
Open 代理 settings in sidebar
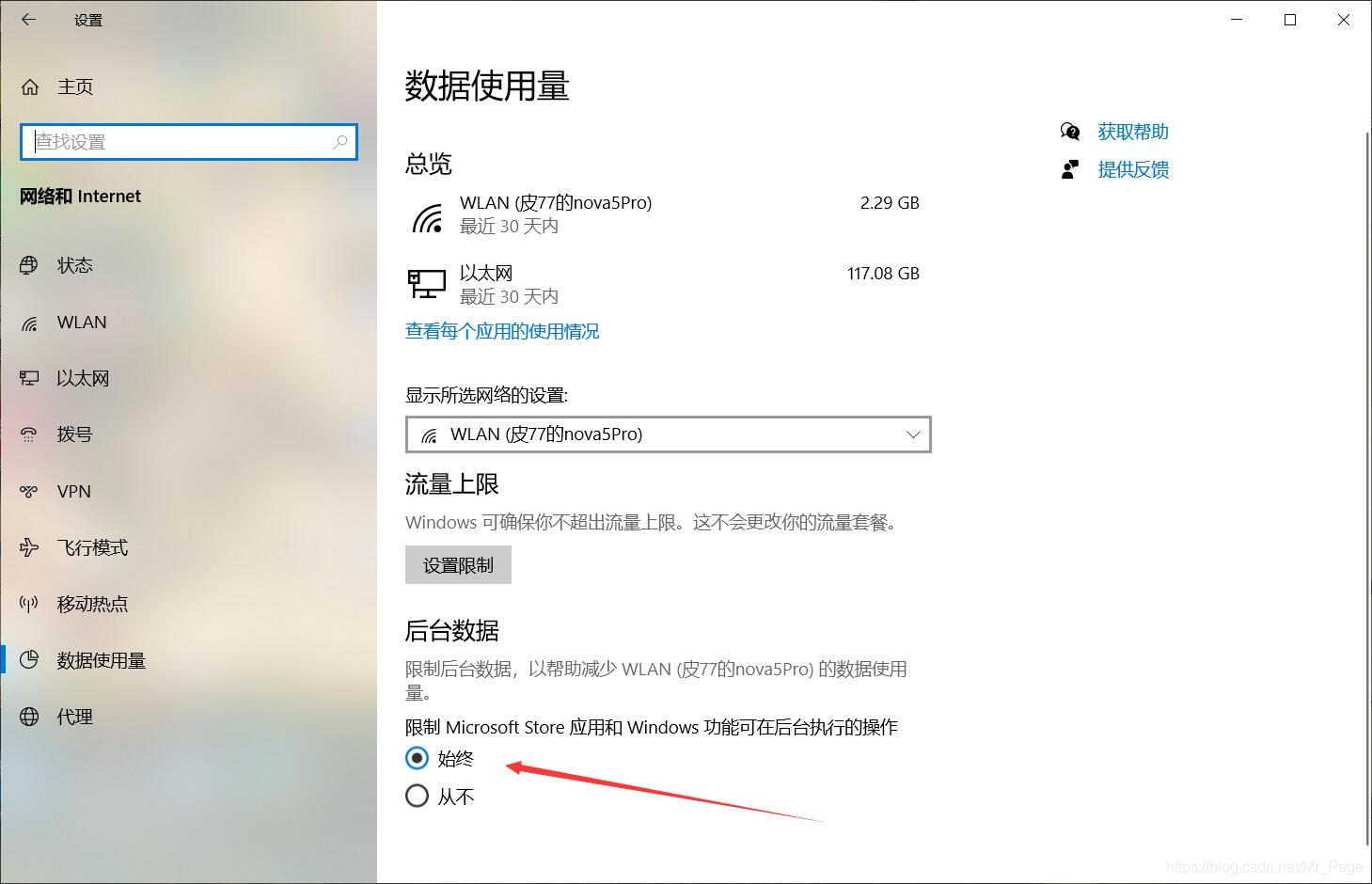[74, 717]
